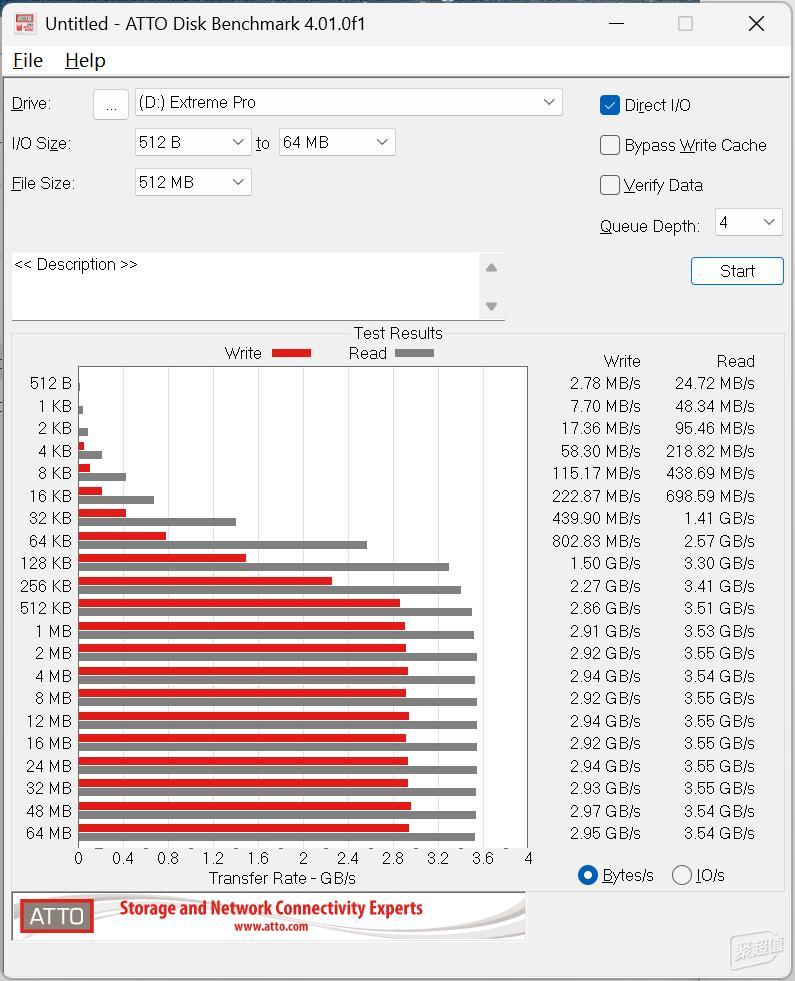Click the 32 KB read value 1.41 GB/s
The width and height of the screenshot is (795, 981).
(x=719, y=519)
